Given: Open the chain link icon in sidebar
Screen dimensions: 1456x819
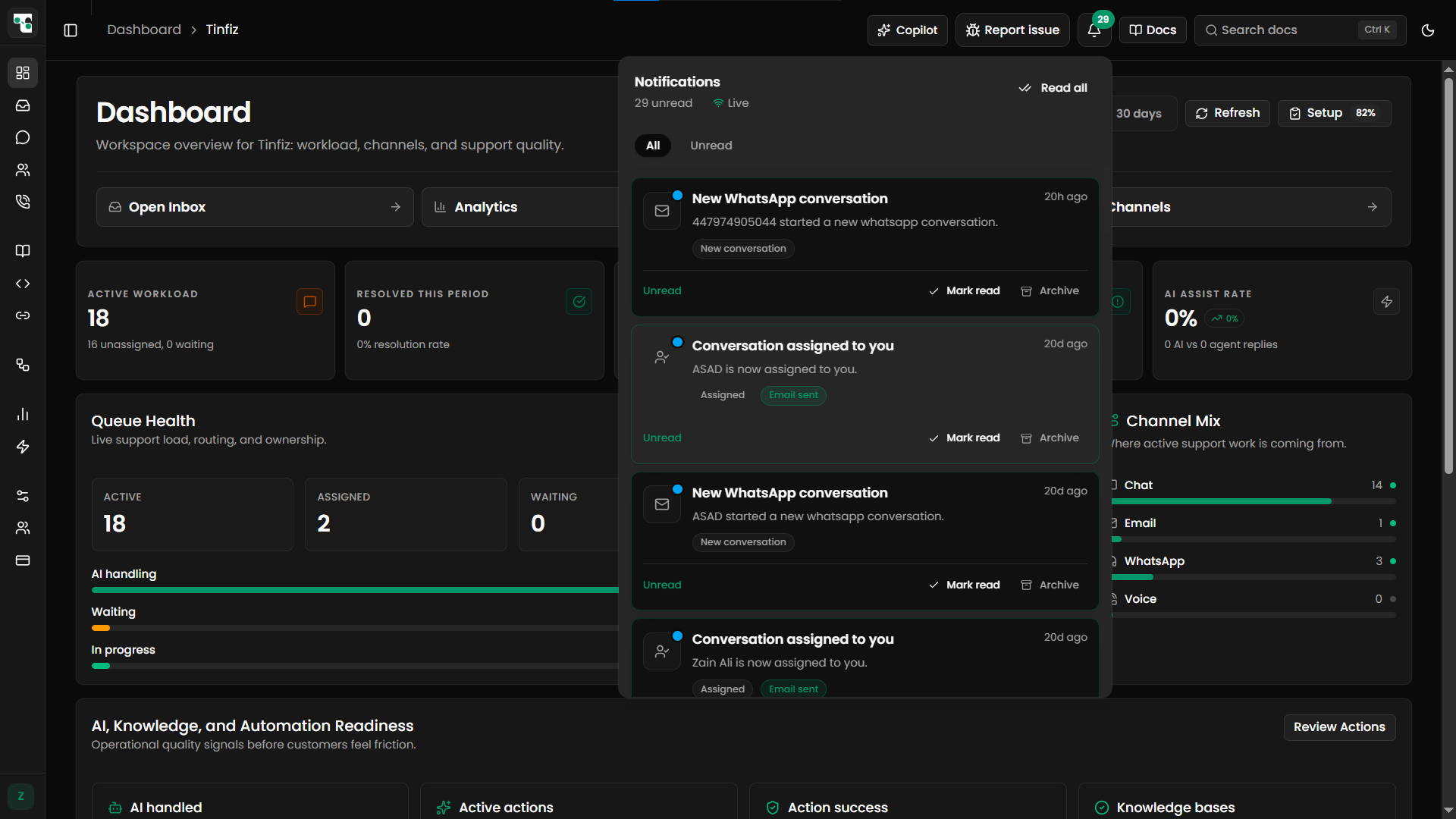Looking at the screenshot, I should pyautogui.click(x=23, y=315).
